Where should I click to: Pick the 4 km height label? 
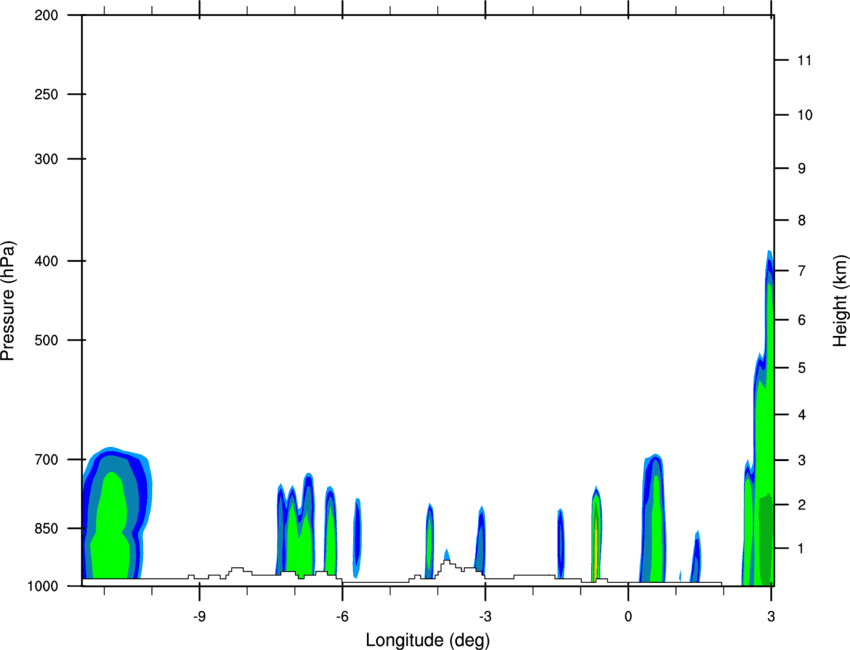[x=802, y=415]
